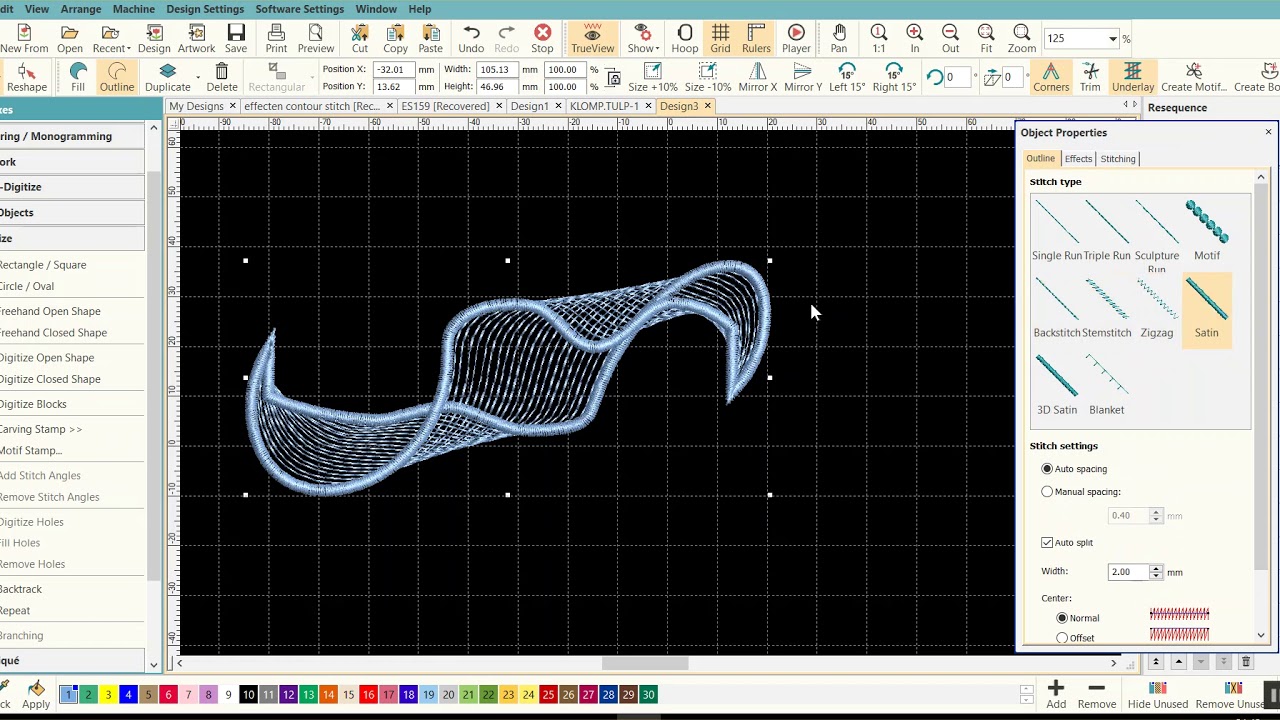1280x720 pixels.
Task: Select Digitize Closed Shape
Action: [50, 379]
